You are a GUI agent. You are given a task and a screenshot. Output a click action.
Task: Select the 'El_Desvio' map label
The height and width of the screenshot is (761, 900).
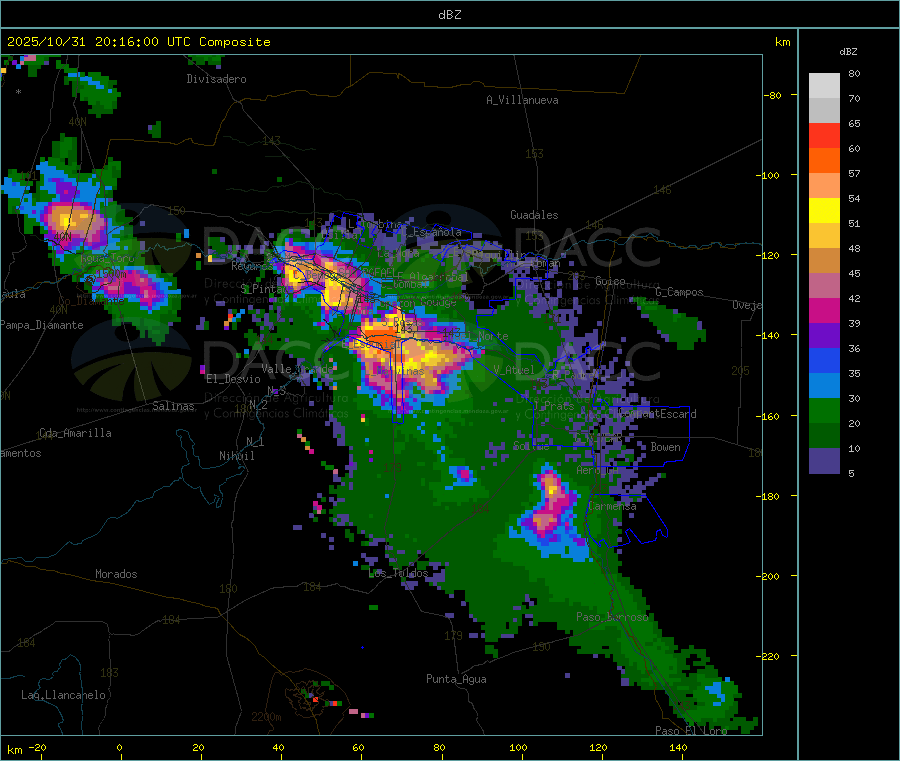pyautogui.click(x=234, y=379)
